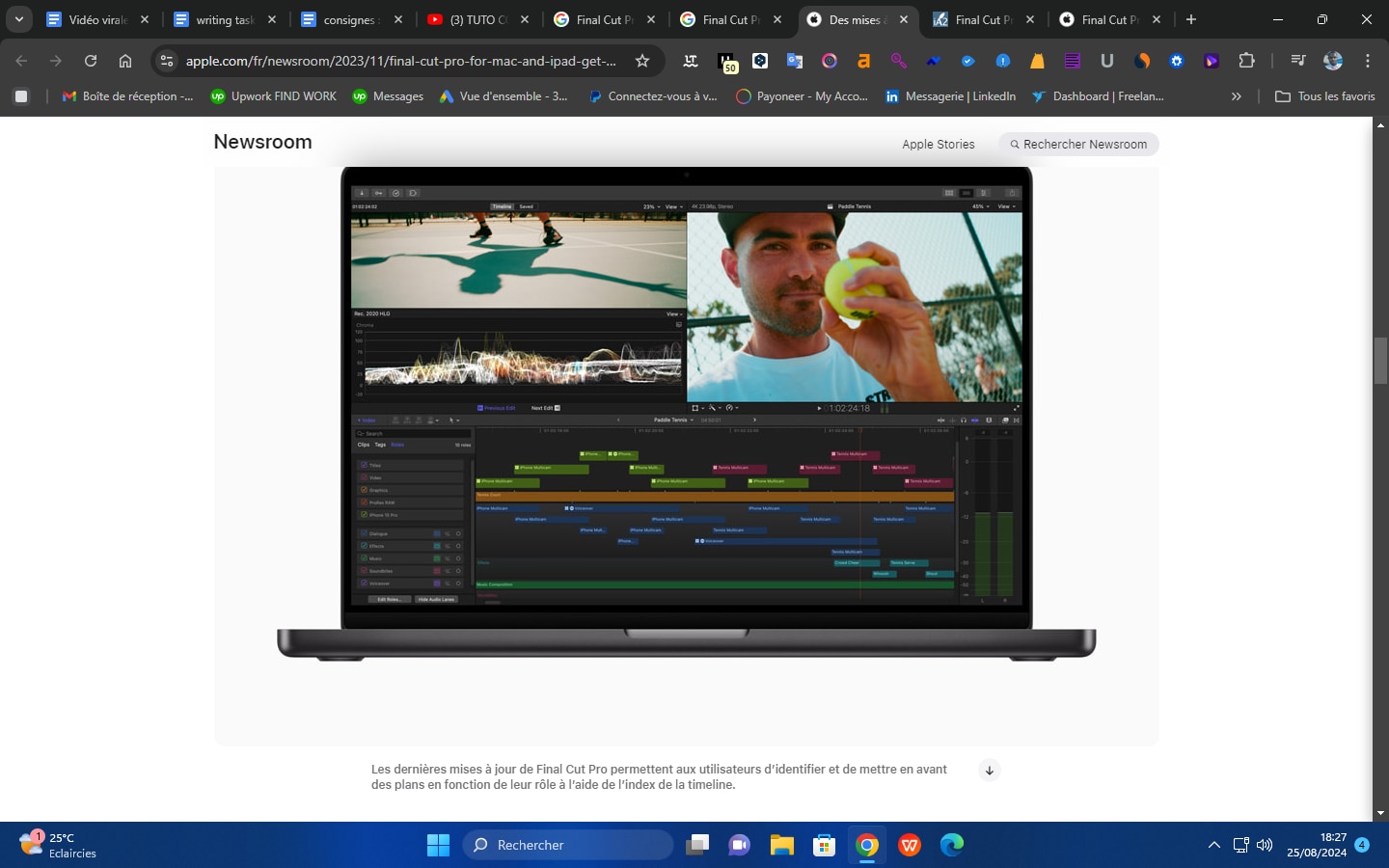View site information icon in address bar
The height and width of the screenshot is (868, 1389).
[167, 61]
